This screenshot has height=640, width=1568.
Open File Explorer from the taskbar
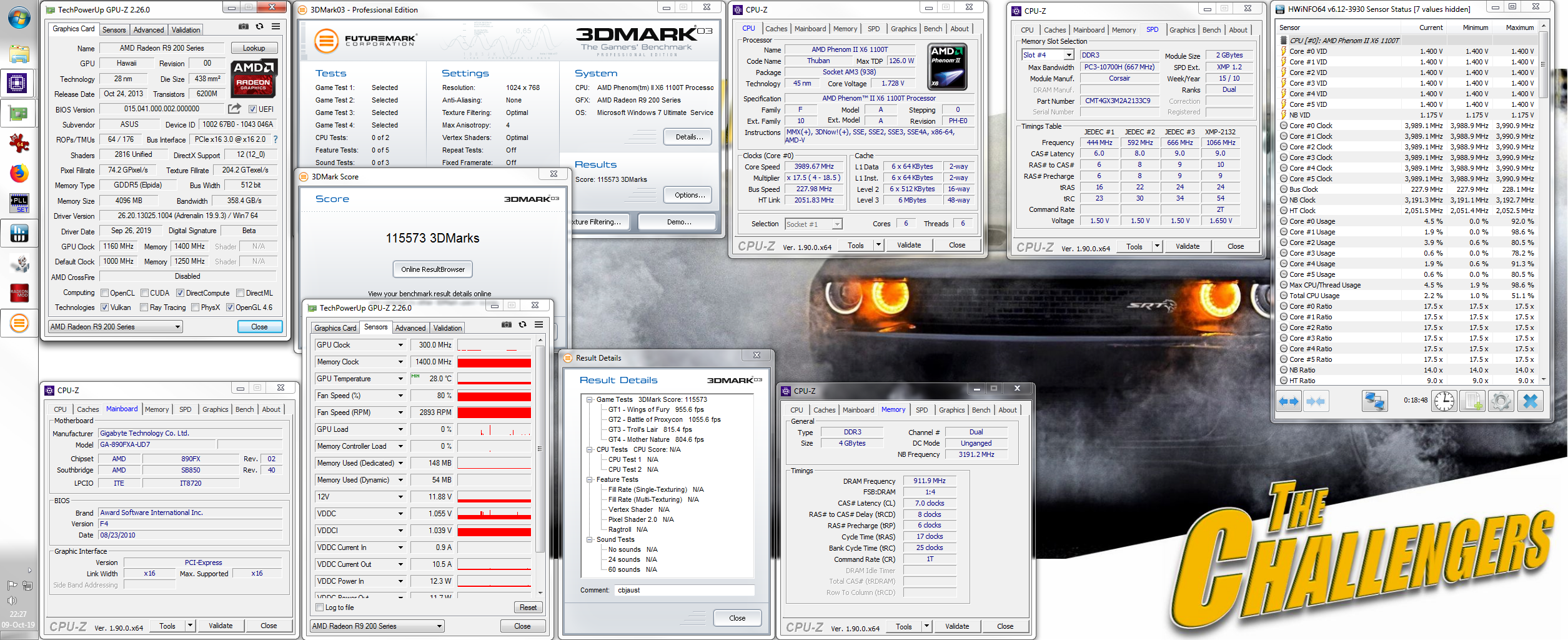coord(19,54)
